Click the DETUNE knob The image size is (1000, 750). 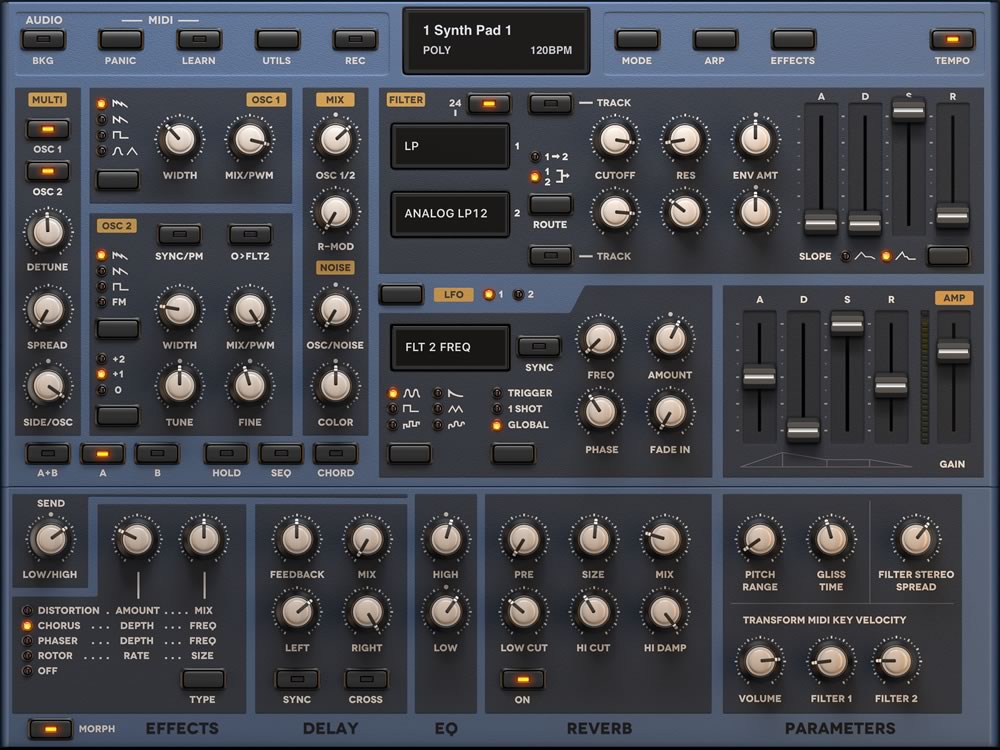point(48,232)
